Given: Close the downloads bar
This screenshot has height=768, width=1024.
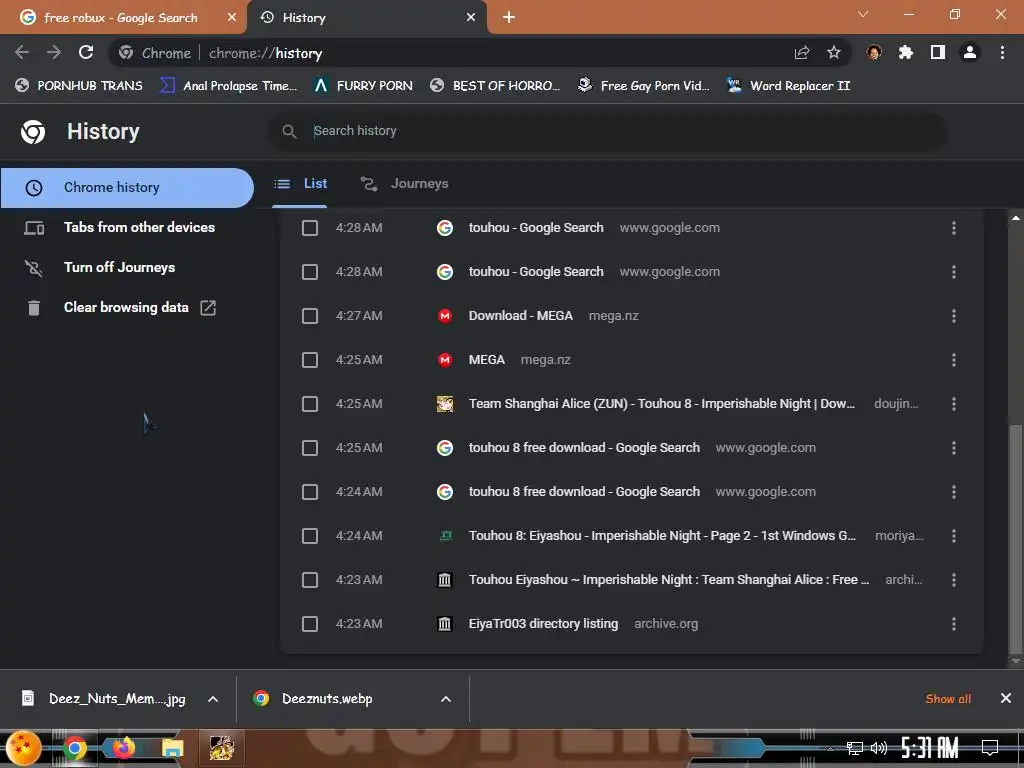Looking at the screenshot, I should [1006, 699].
